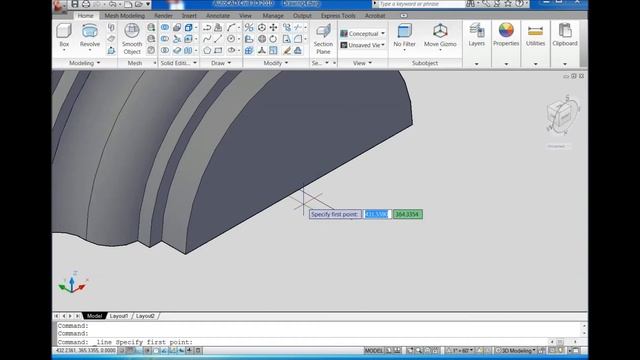Image resolution: width=640 pixels, height=360 pixels.
Task: Switch to the Model tab
Action: click(x=94, y=316)
